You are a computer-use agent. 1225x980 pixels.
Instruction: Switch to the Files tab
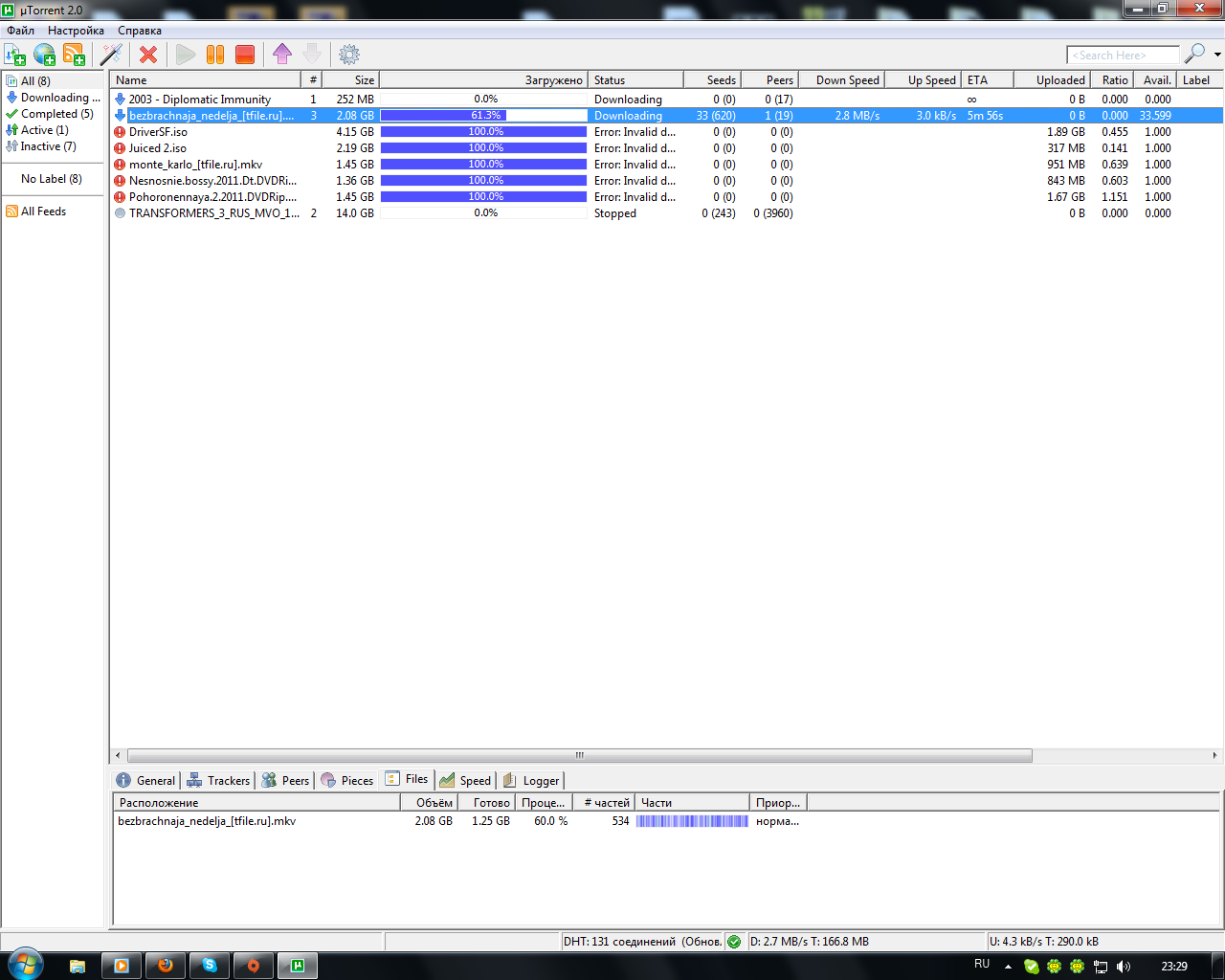[x=407, y=779]
